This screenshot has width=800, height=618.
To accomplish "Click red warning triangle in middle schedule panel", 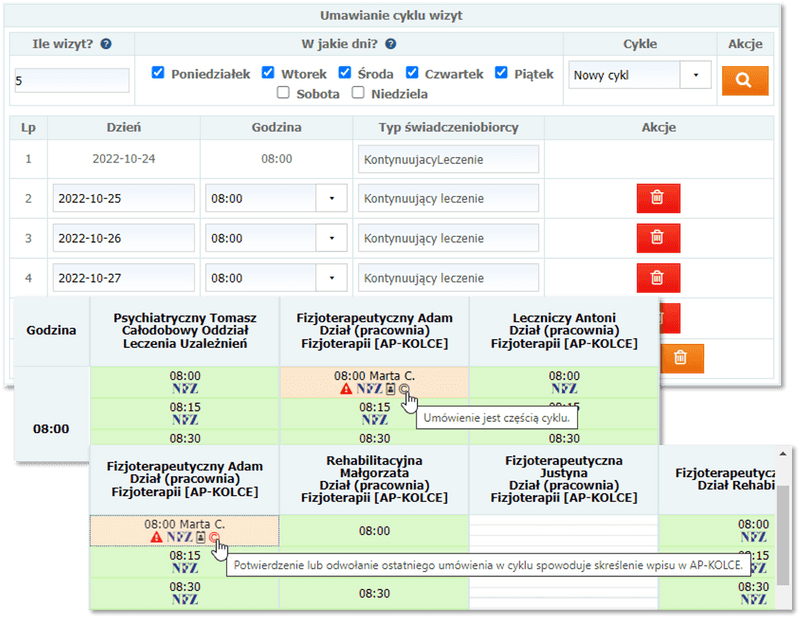I will point(346,389).
